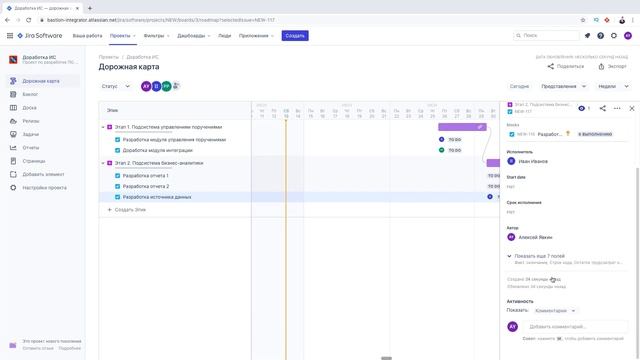This screenshot has width=640, height=360.
Task: Click the add people icon next to avatars
Action: click(x=176, y=86)
